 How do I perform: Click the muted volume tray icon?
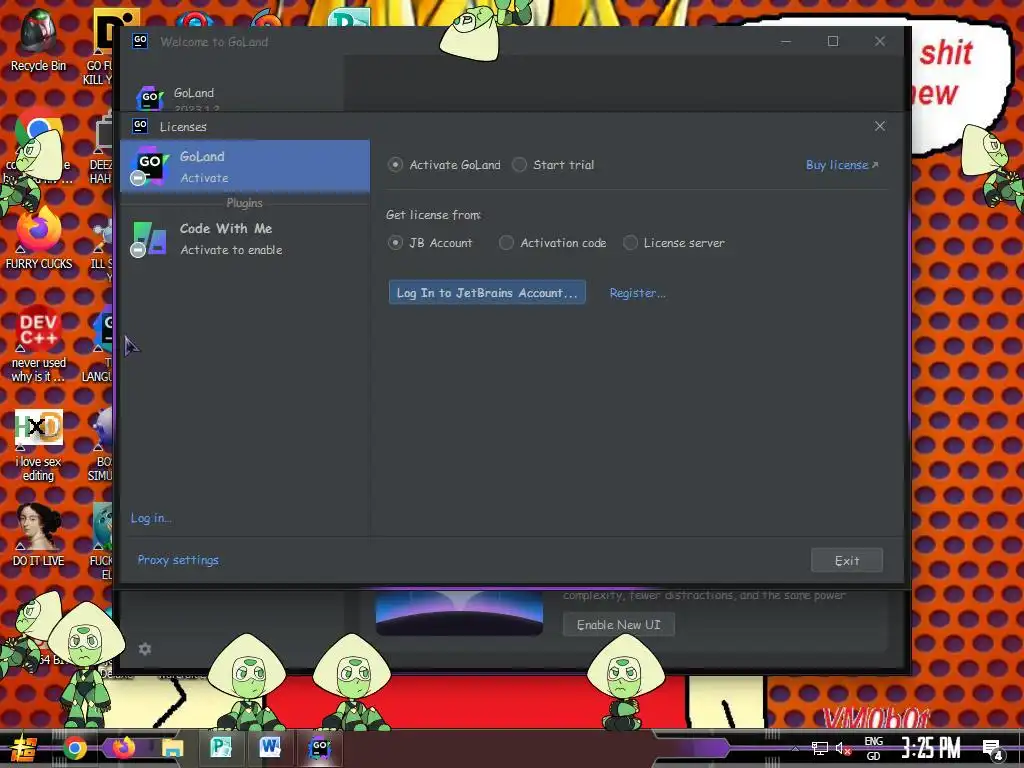click(x=843, y=748)
